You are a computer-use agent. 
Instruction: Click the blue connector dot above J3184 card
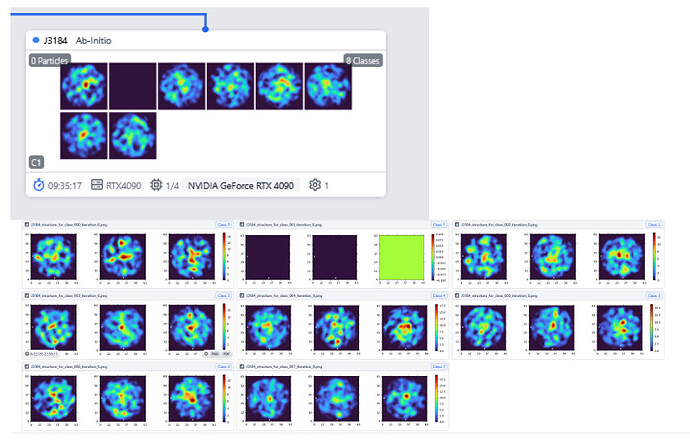coord(205,29)
